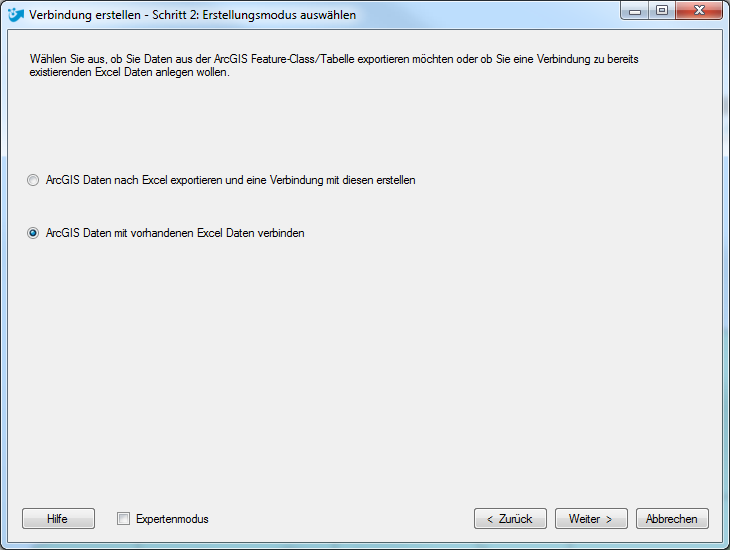Click the application icon in the title bar

16,14
